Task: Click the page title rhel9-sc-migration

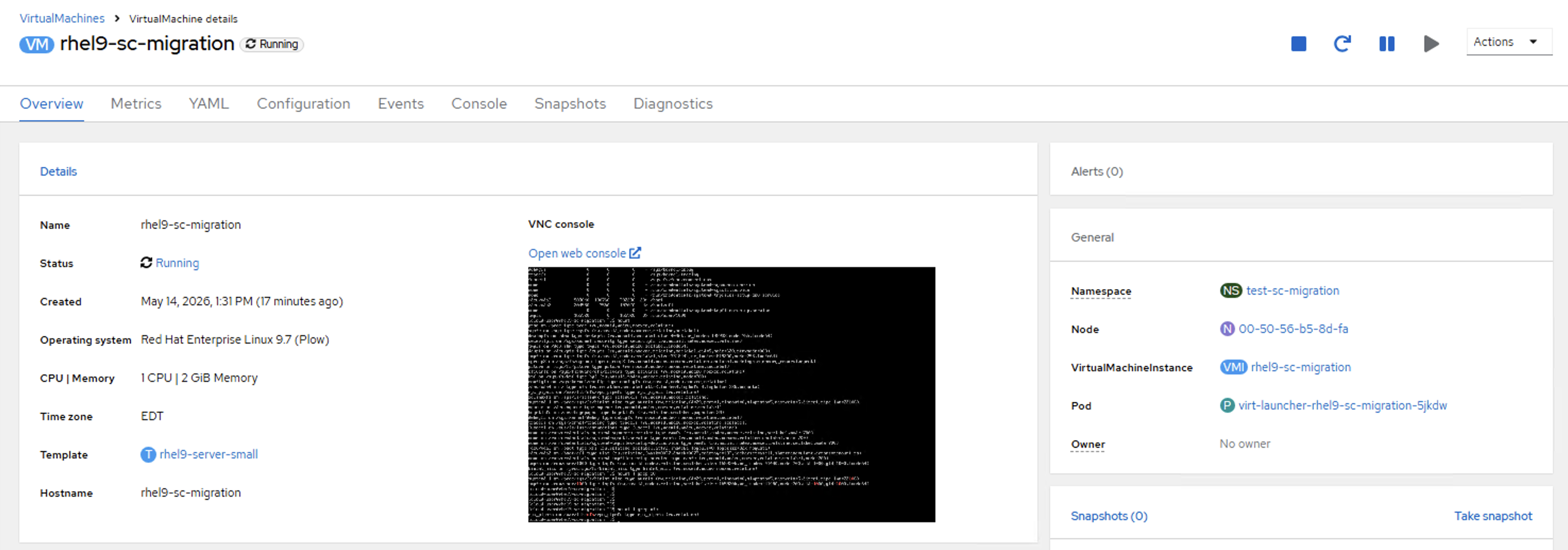Action: (147, 44)
